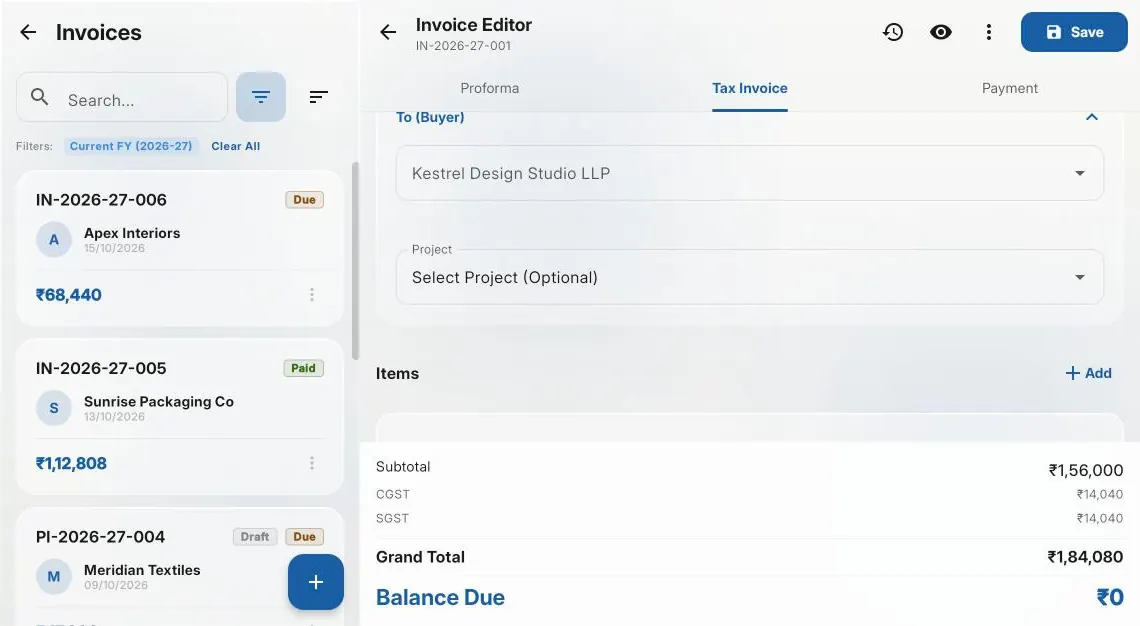Go back from Invoice Editor
The height and width of the screenshot is (626, 1140).
(x=388, y=32)
